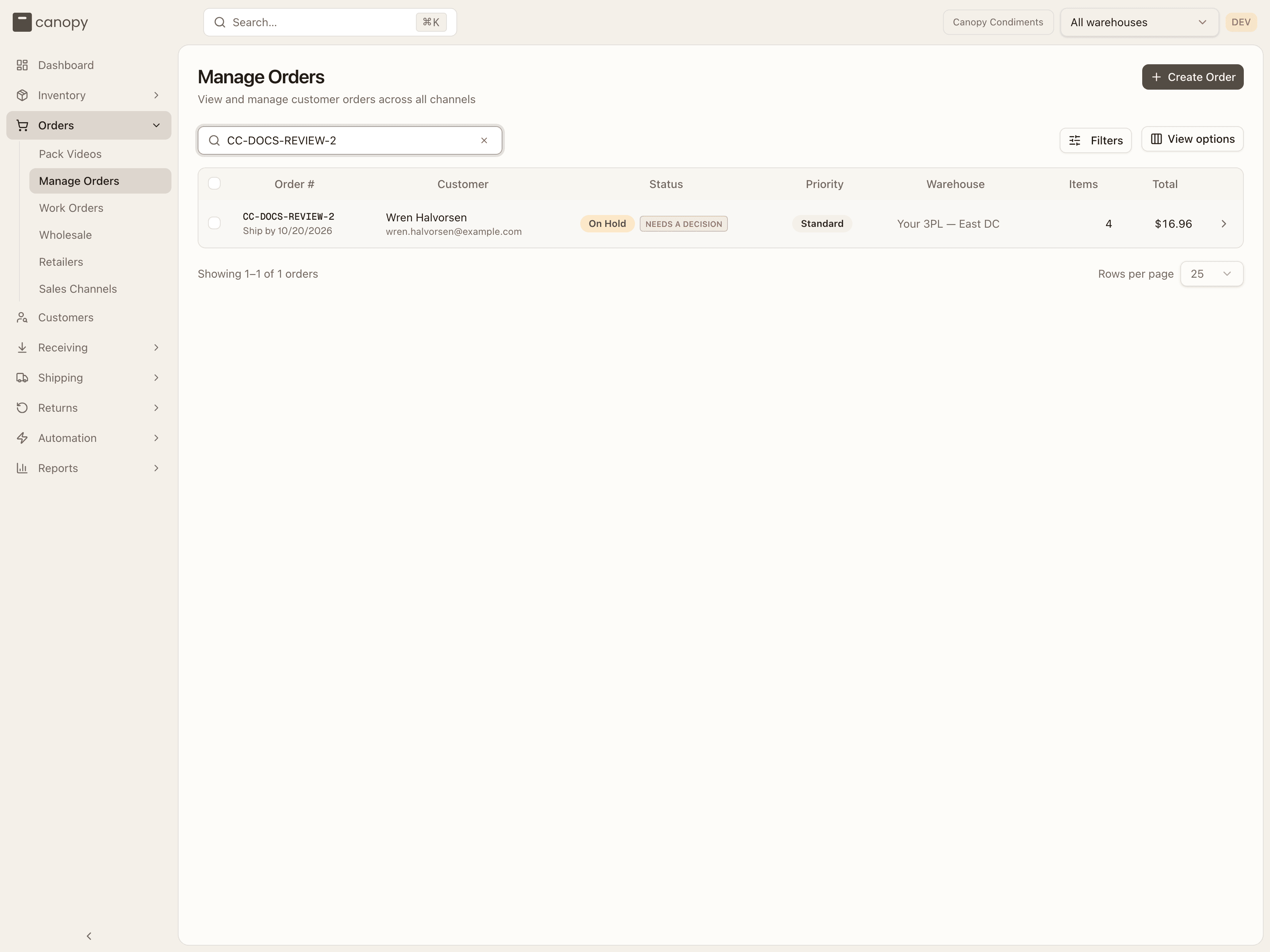Screen dimensions: 1270x952
Task: Expand the Inventory menu chevron
Action: (x=156, y=95)
